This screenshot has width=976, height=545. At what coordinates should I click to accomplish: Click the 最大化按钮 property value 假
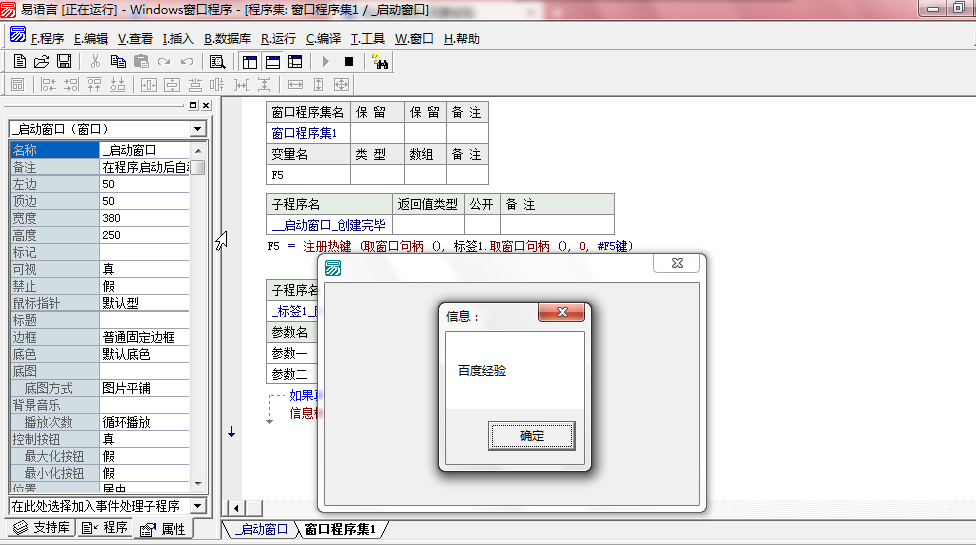[144, 456]
